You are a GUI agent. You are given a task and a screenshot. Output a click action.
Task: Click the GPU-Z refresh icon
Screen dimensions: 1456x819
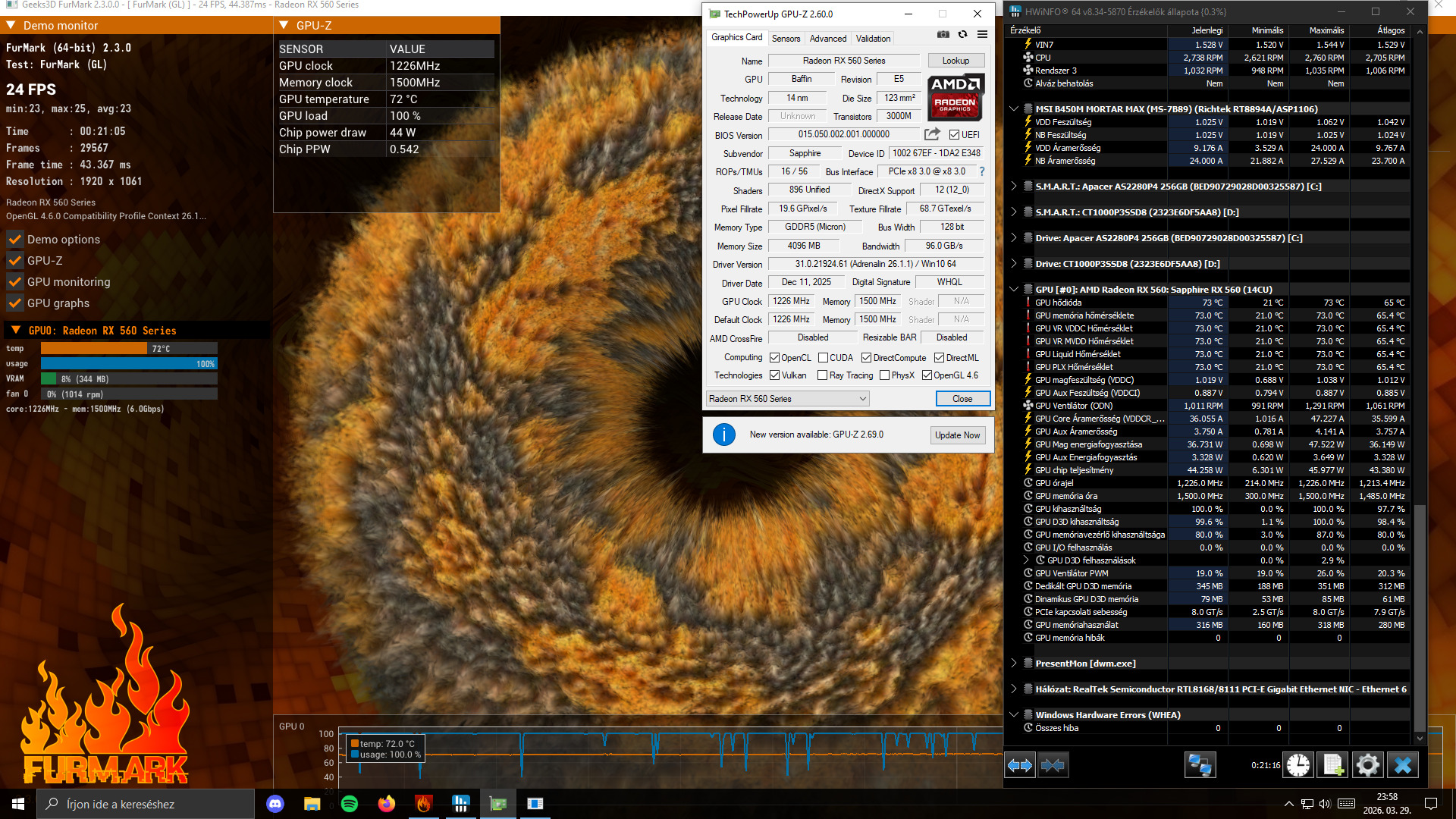click(x=962, y=35)
